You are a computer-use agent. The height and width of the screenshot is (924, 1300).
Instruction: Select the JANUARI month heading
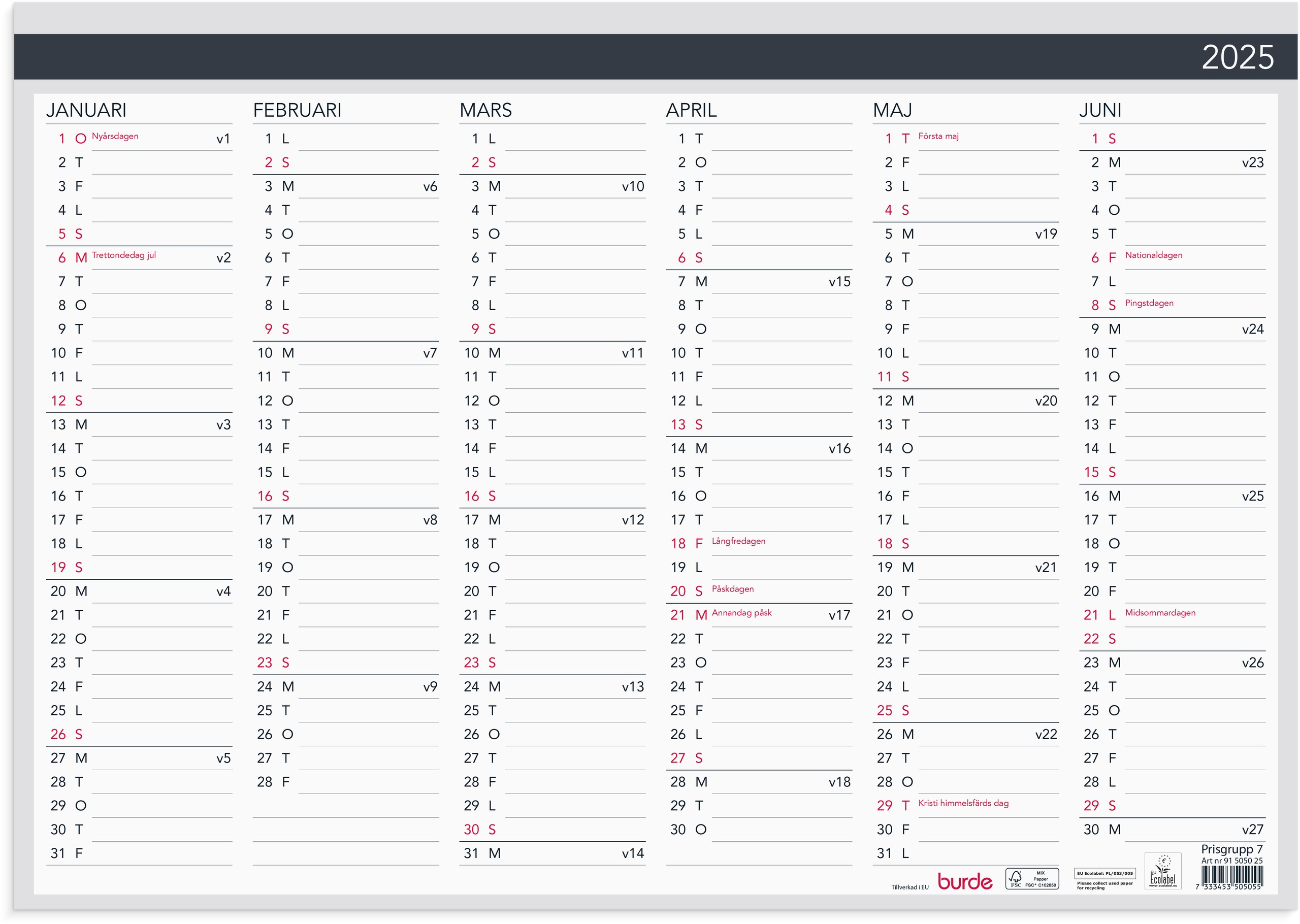point(86,110)
